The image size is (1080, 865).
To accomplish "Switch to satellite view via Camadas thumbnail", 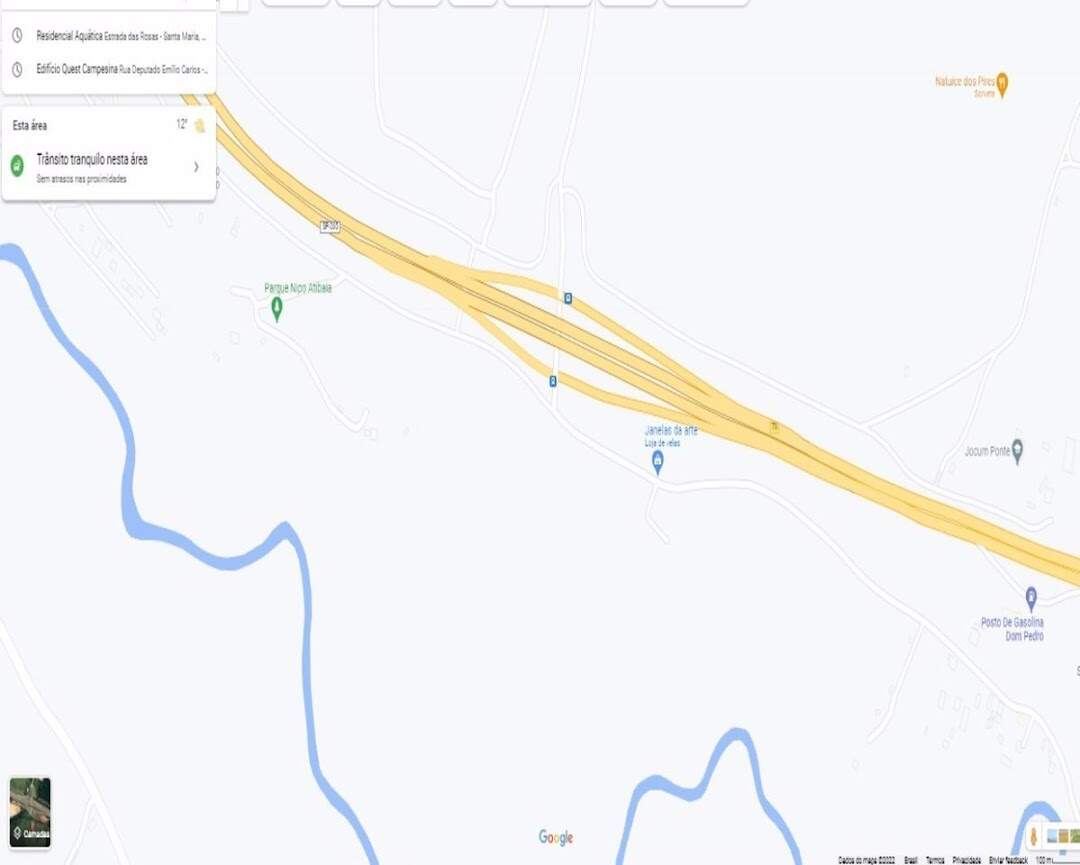I will (30, 812).
